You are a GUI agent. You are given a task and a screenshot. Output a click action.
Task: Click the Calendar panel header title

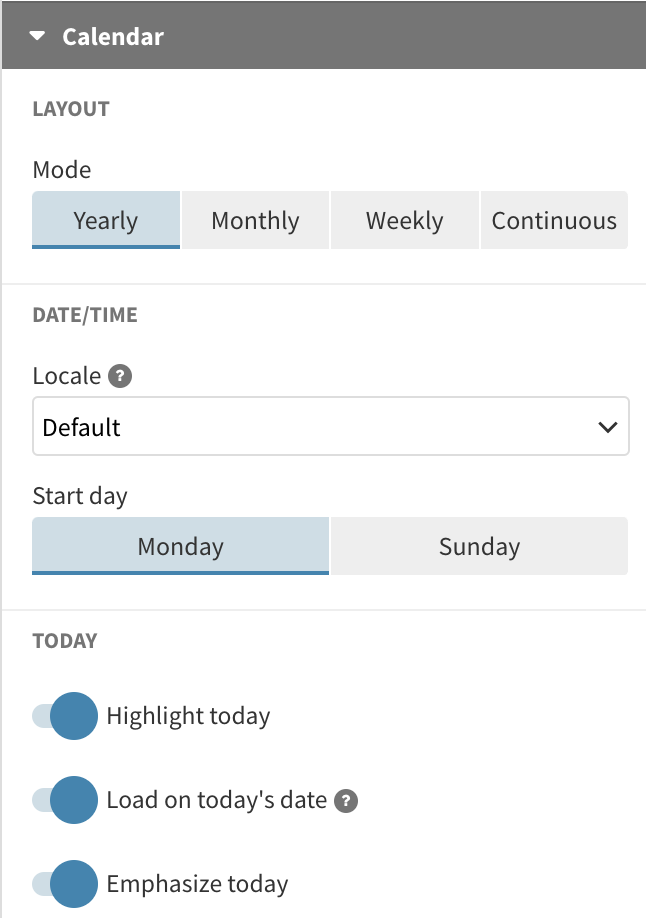(113, 37)
